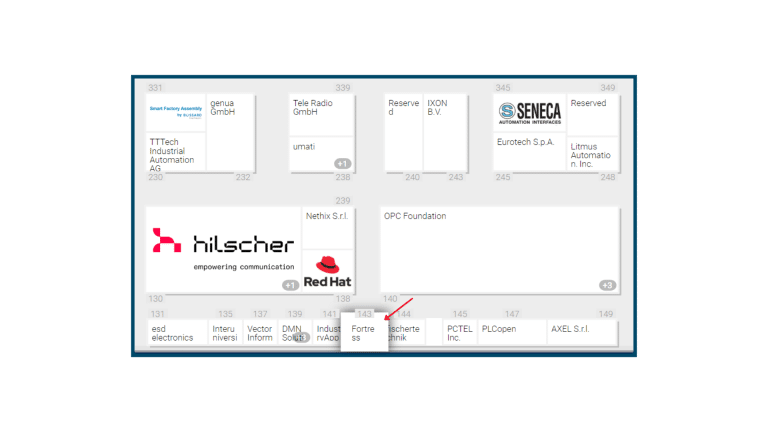The height and width of the screenshot is (432, 768).
Task: Expand the +3 badge on OPC Foundation booth
Action: [607, 285]
